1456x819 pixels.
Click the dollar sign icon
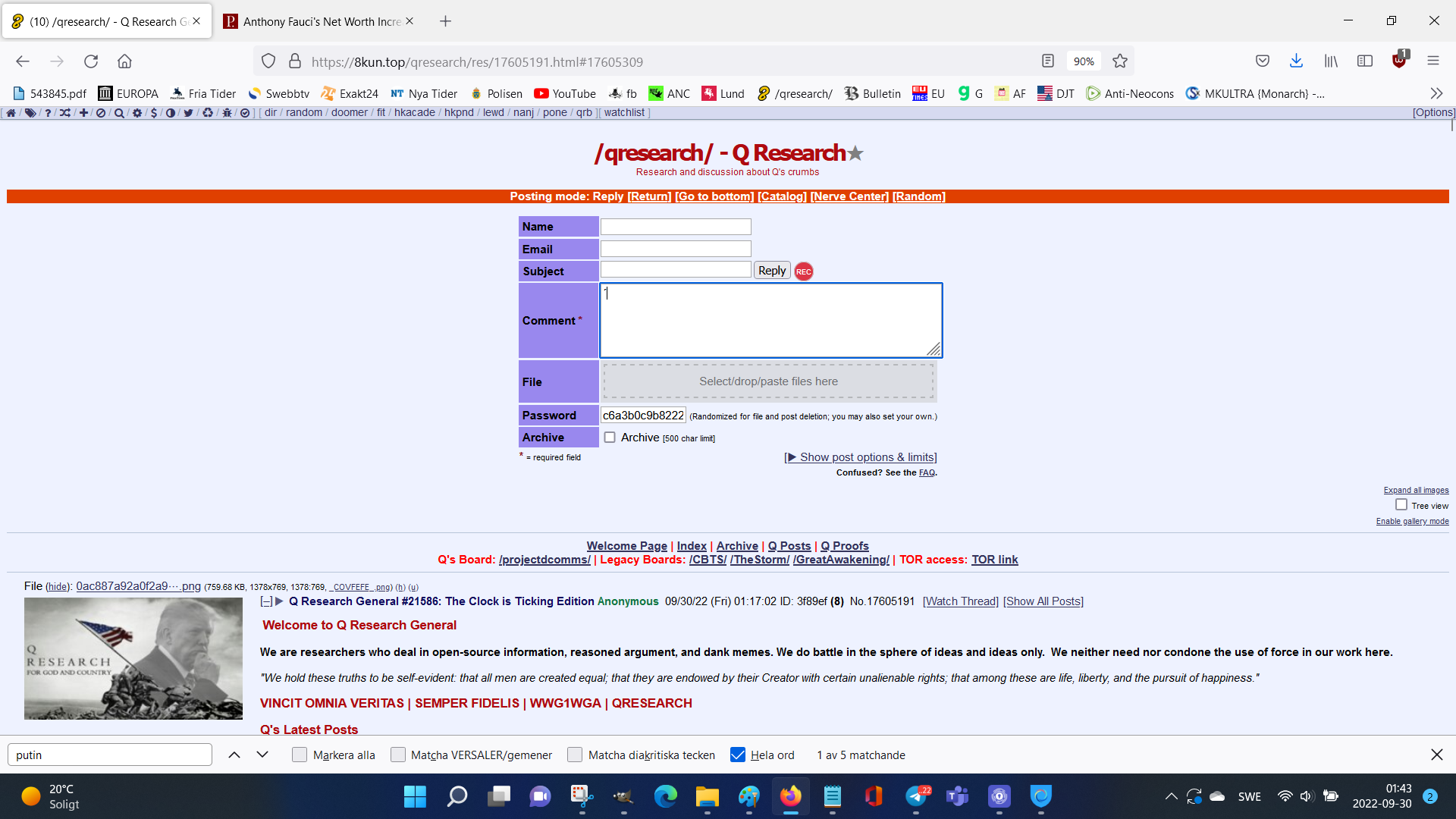tap(154, 113)
